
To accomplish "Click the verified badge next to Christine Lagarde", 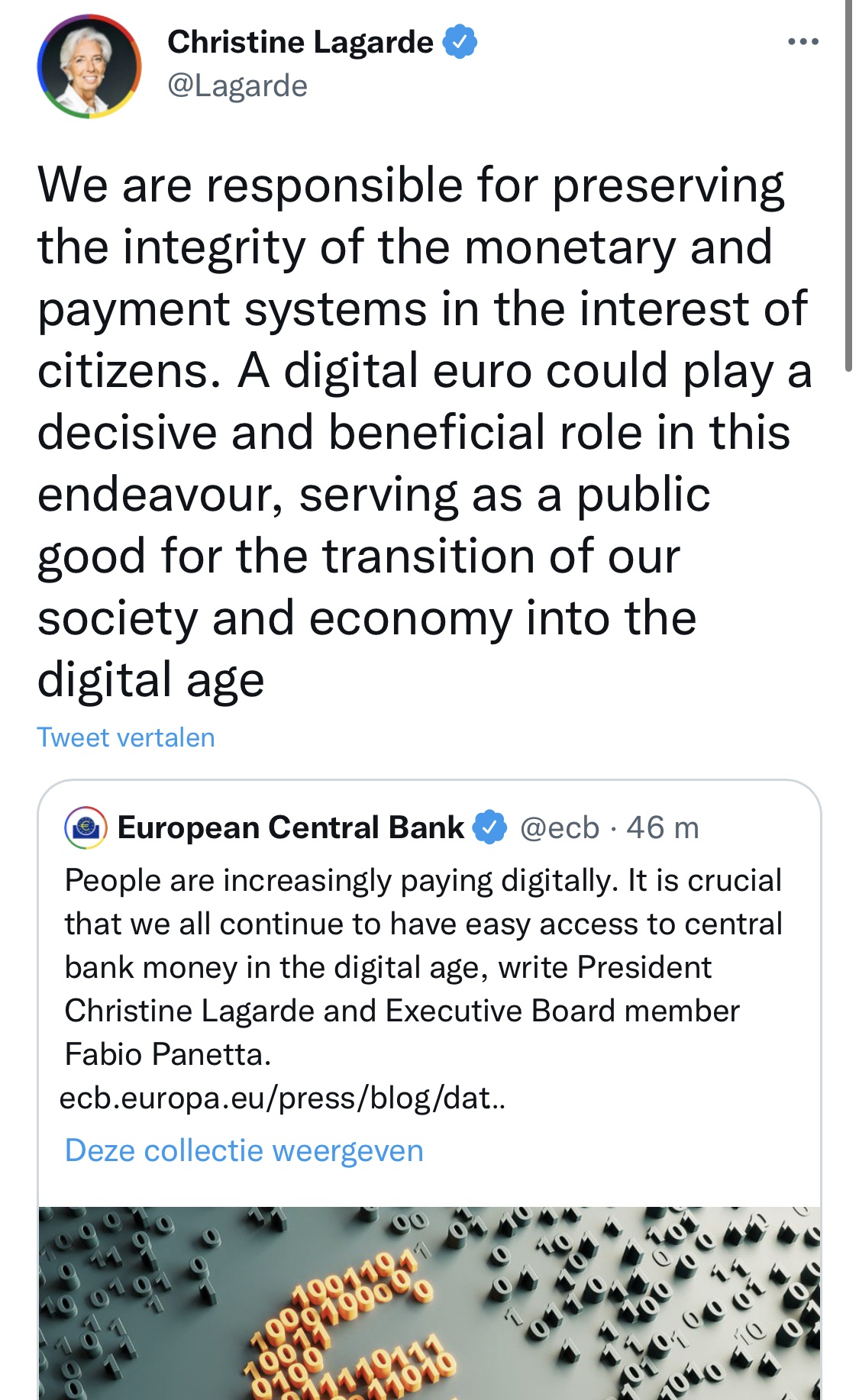I will tap(460, 42).
